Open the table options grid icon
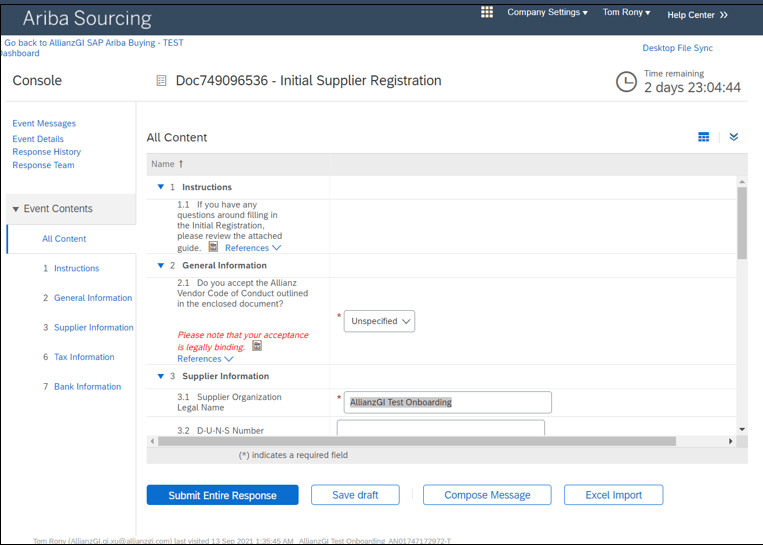The image size is (763, 545). (x=704, y=137)
